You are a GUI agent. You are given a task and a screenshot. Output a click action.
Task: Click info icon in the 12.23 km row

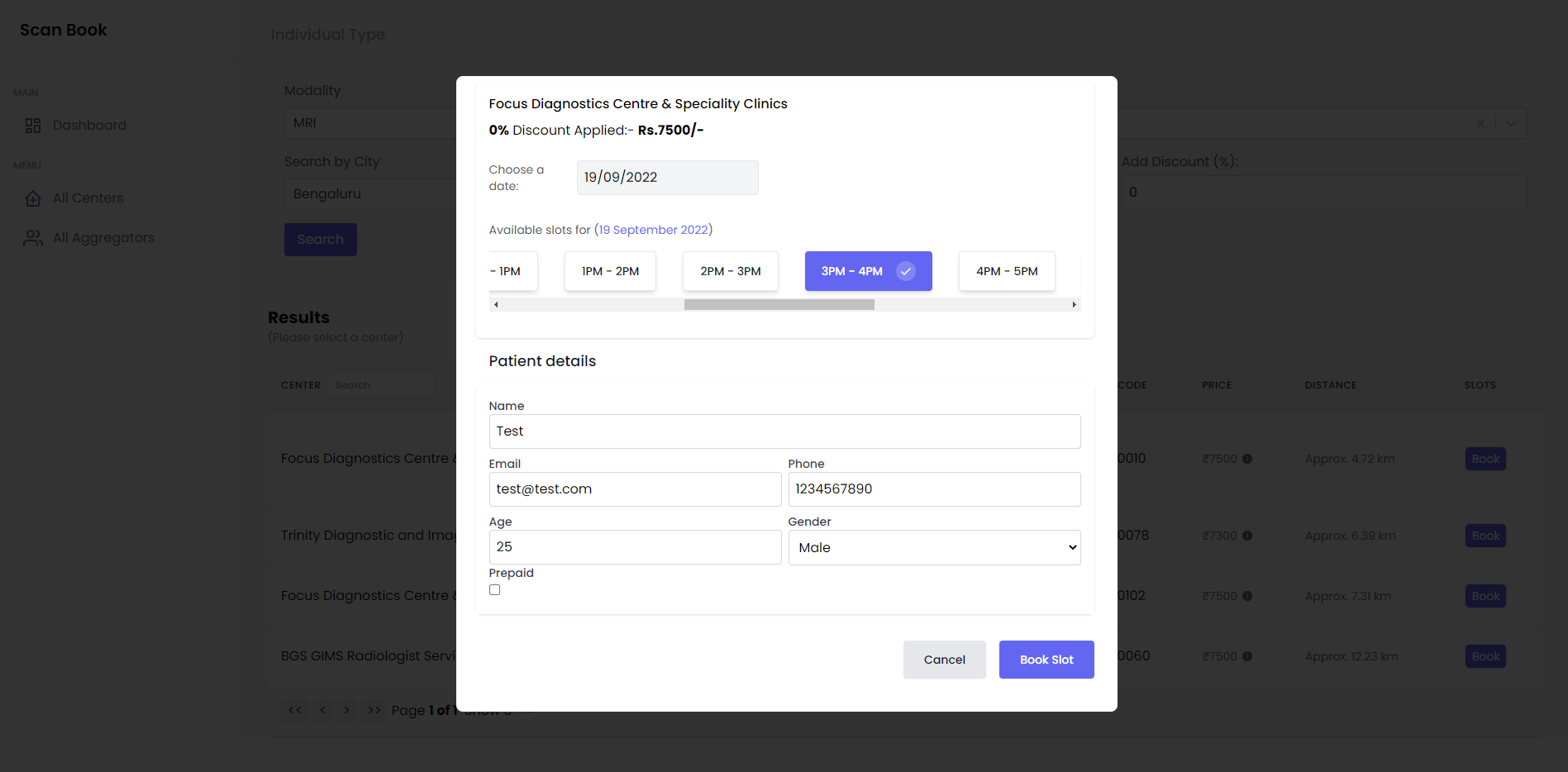1247,656
